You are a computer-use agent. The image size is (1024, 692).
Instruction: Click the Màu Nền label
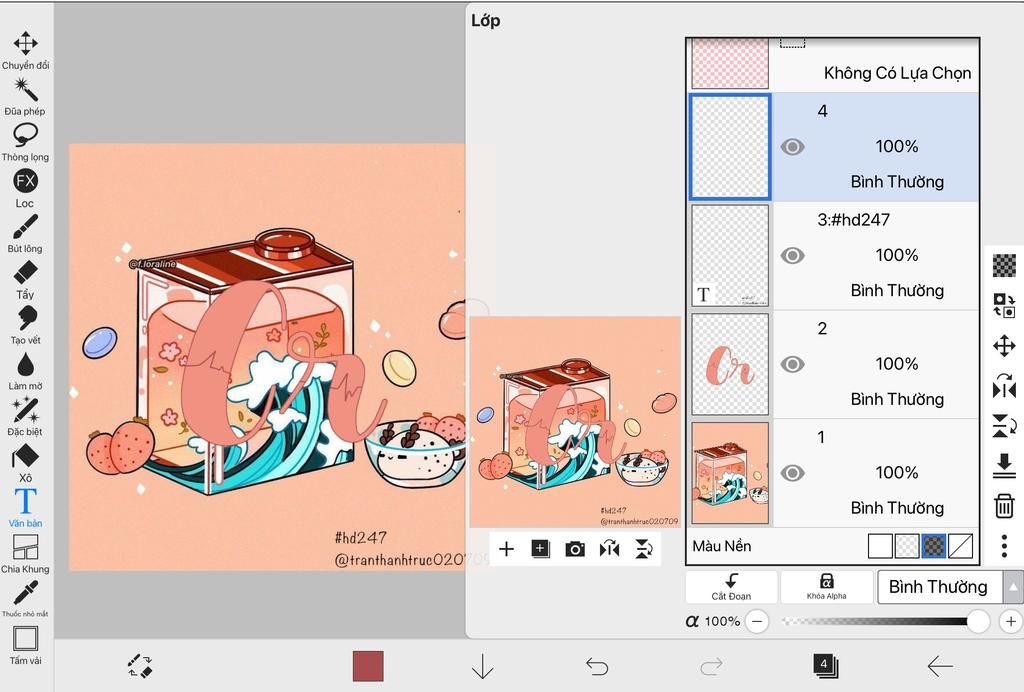tap(722, 546)
